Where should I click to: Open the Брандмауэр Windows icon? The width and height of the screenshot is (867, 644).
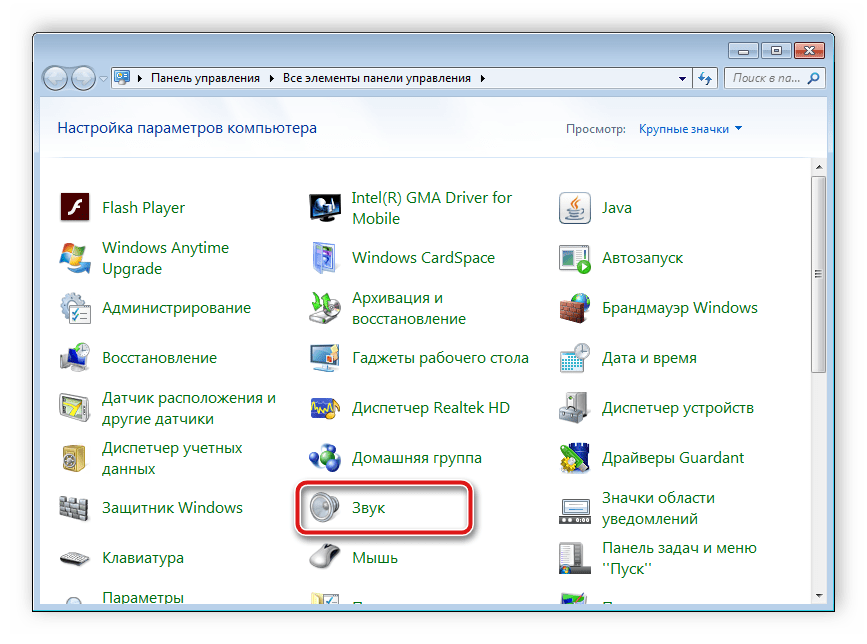tap(575, 308)
